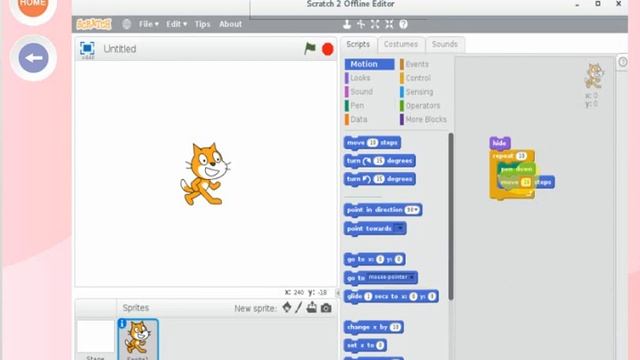This screenshot has height=360, width=640.
Task: Click the back arrow button
Action: pyautogui.click(x=33, y=58)
